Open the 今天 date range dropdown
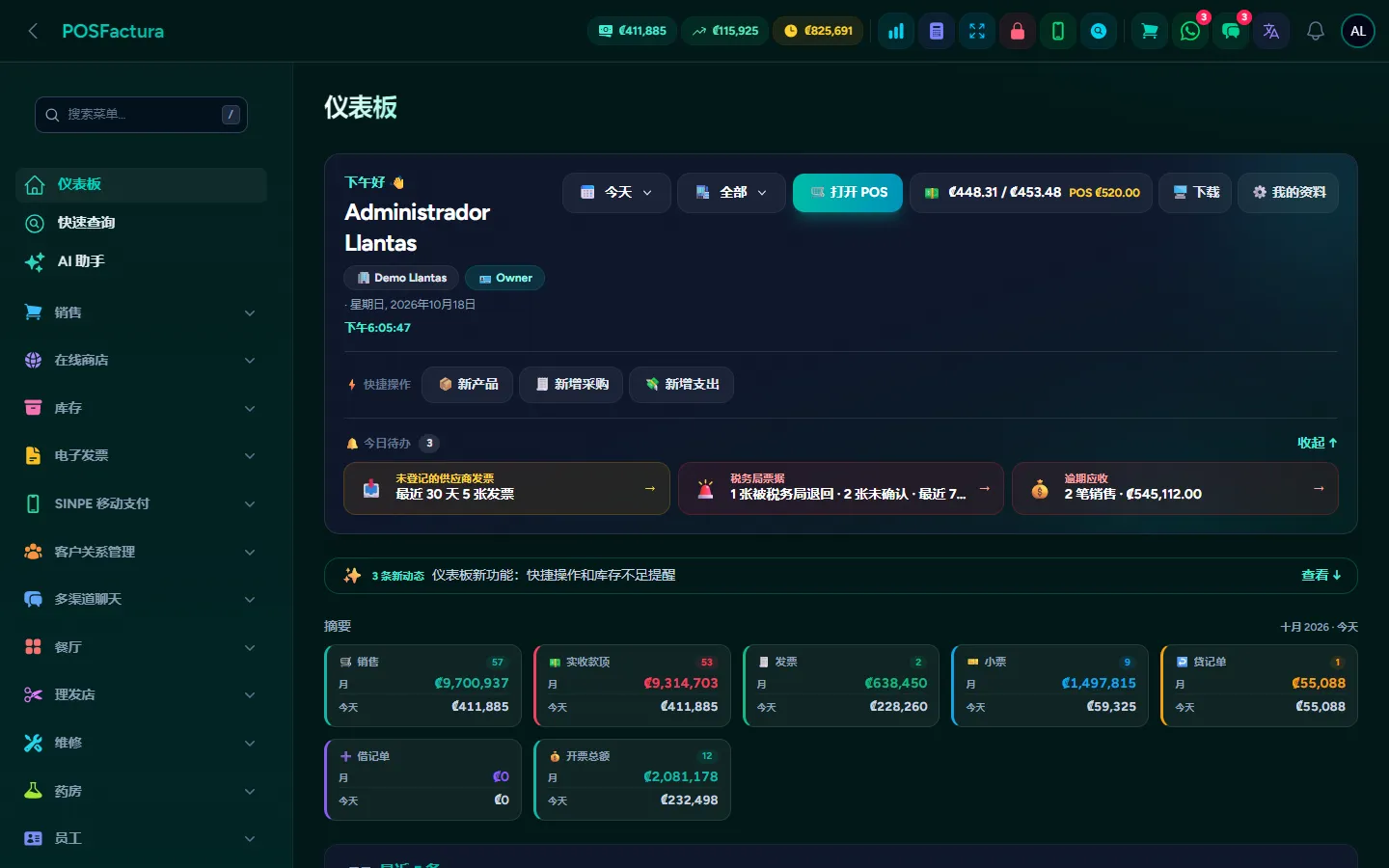The image size is (1389, 868). 616,193
